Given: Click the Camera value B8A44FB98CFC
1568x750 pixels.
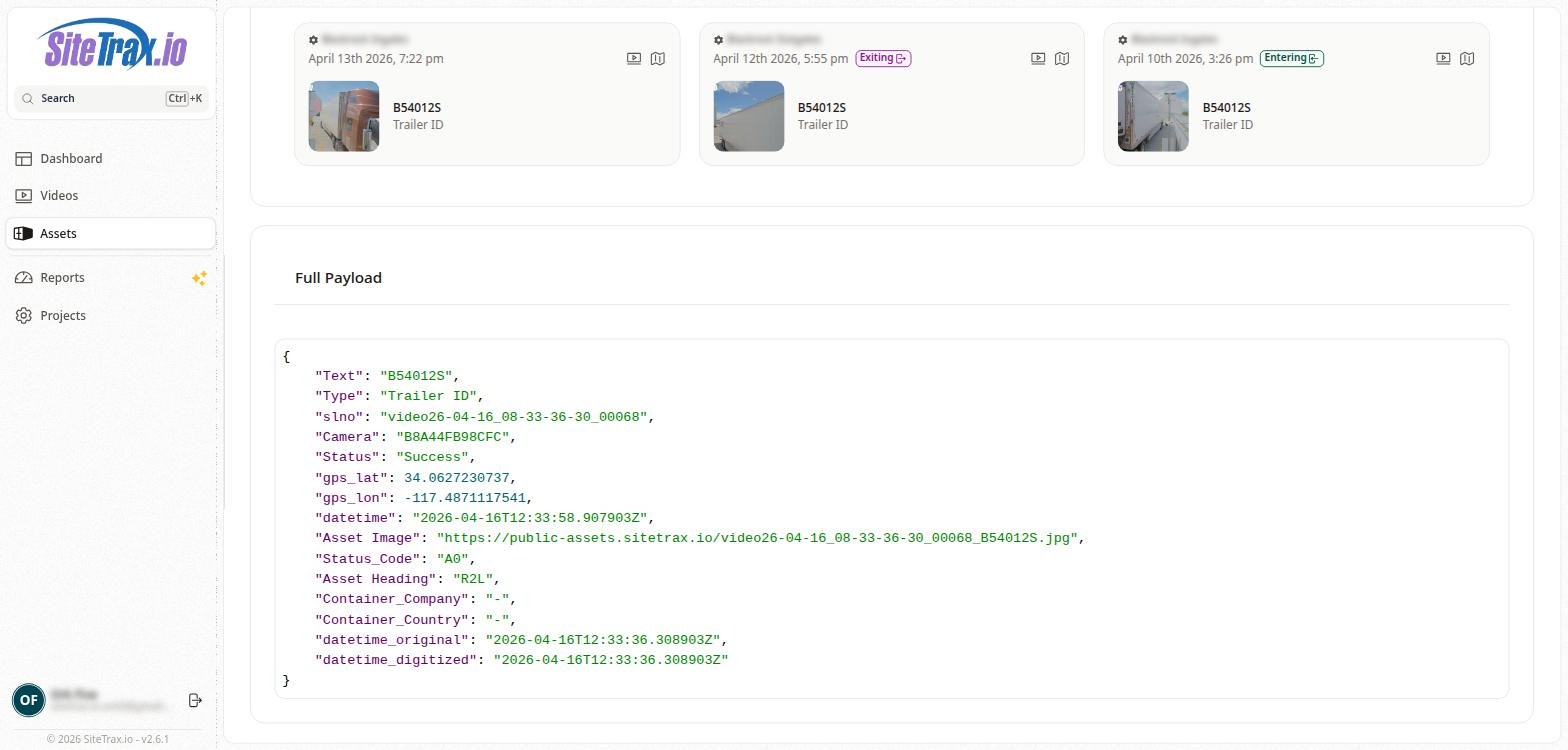Looking at the screenshot, I should coord(454,437).
